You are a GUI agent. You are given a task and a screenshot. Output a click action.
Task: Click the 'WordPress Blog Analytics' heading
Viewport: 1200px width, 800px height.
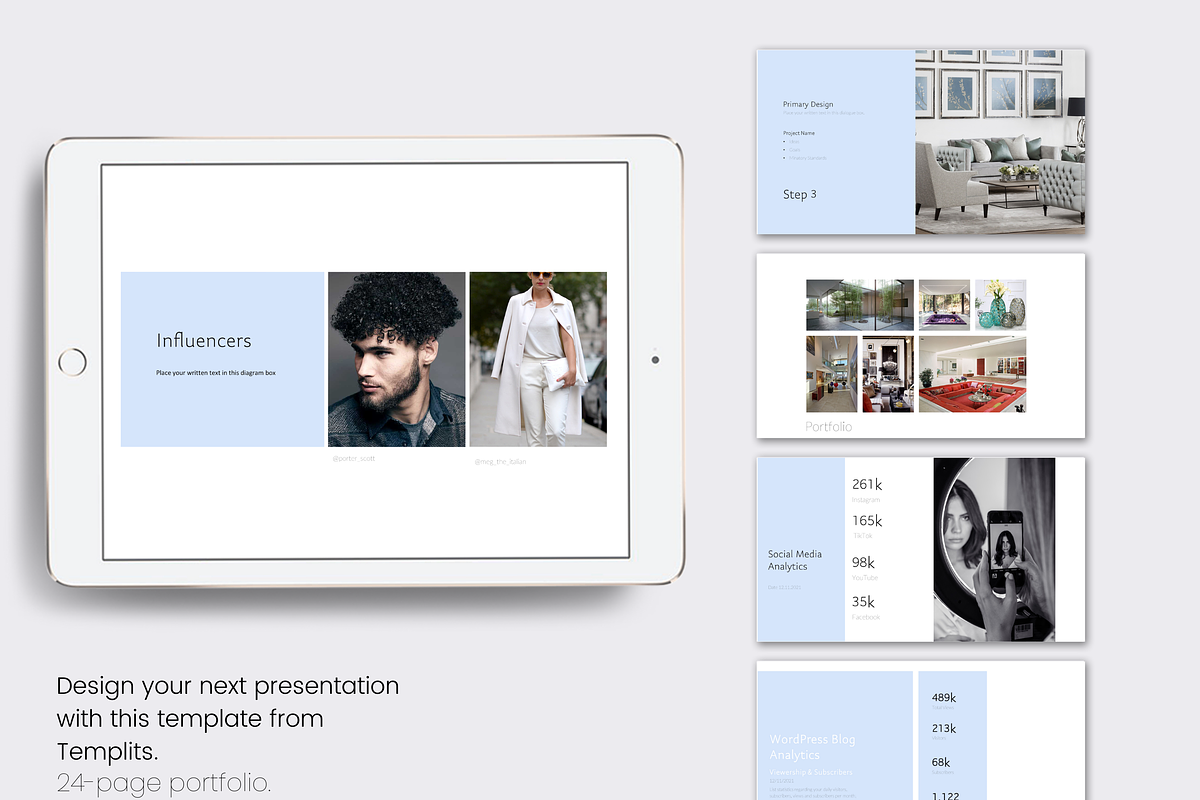pos(812,747)
